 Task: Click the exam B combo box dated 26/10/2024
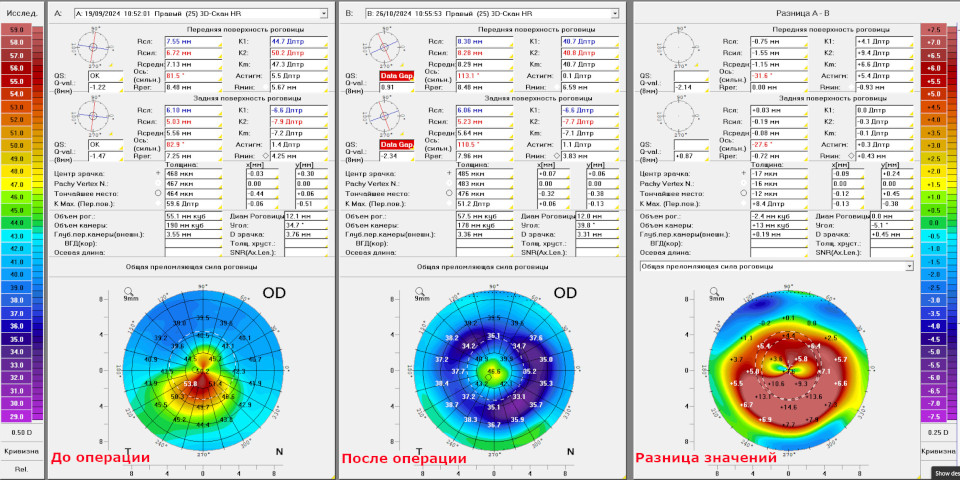pyautogui.click(x=492, y=13)
